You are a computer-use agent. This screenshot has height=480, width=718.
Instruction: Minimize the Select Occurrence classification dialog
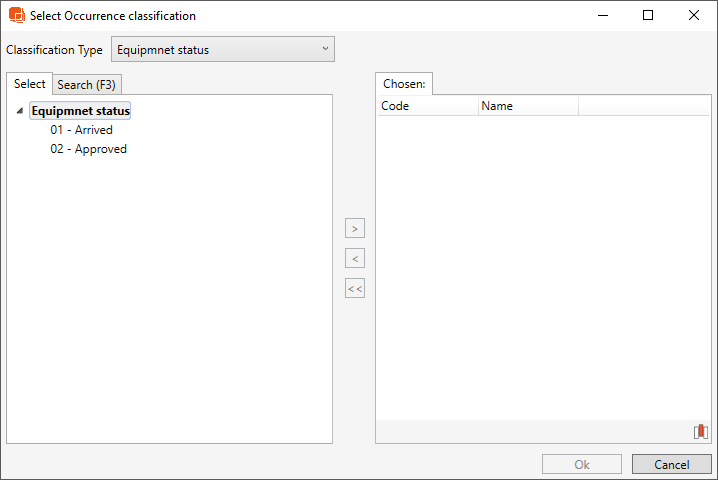coord(602,16)
